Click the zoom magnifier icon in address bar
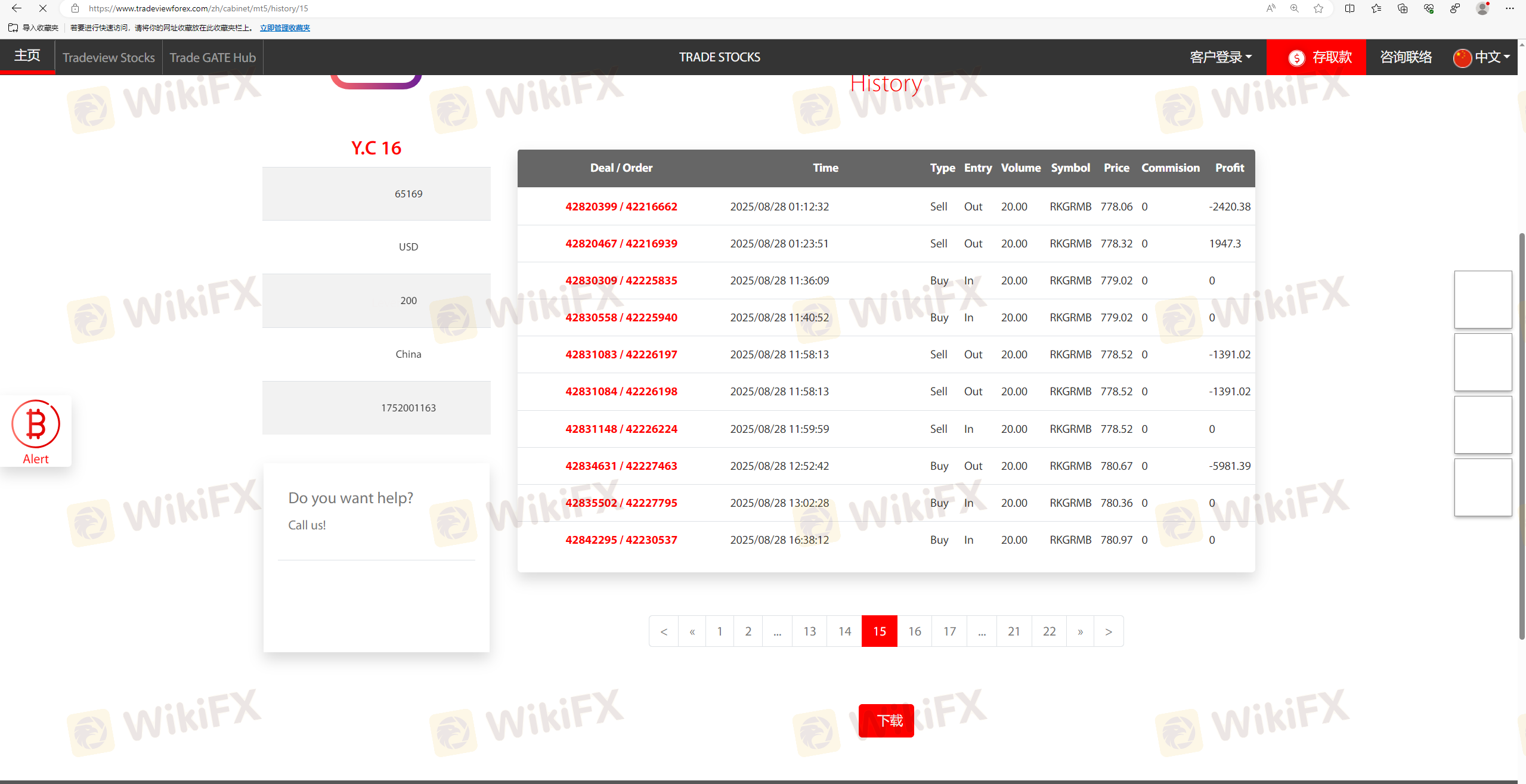The height and width of the screenshot is (784, 1526). [1295, 8]
